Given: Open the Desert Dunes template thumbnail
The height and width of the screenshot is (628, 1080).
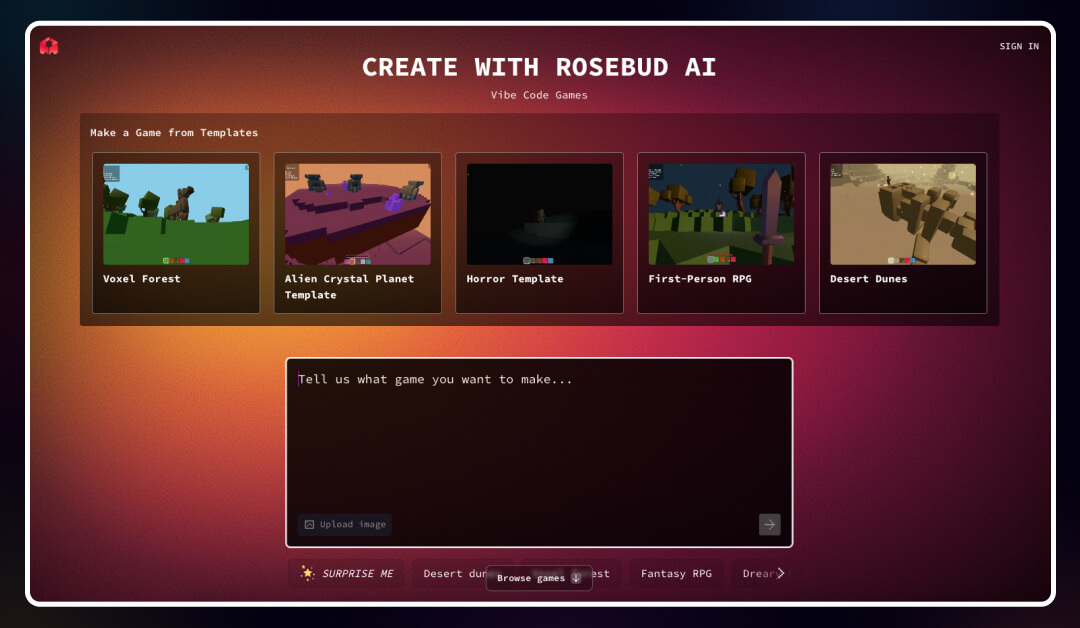Looking at the screenshot, I should coord(903,214).
